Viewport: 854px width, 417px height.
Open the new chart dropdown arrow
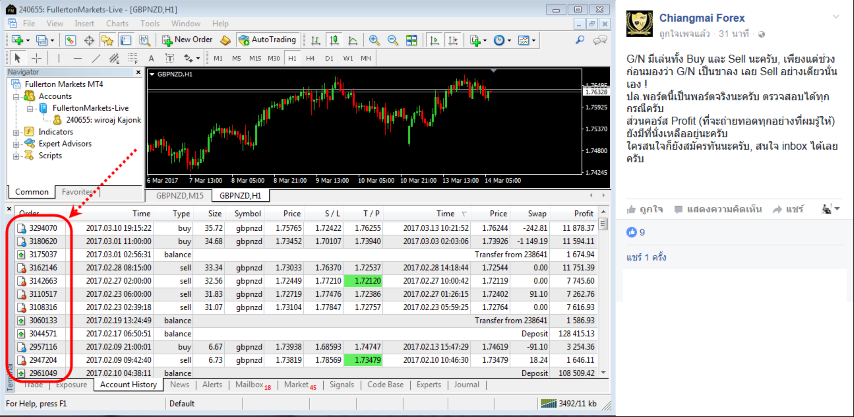click(28, 40)
